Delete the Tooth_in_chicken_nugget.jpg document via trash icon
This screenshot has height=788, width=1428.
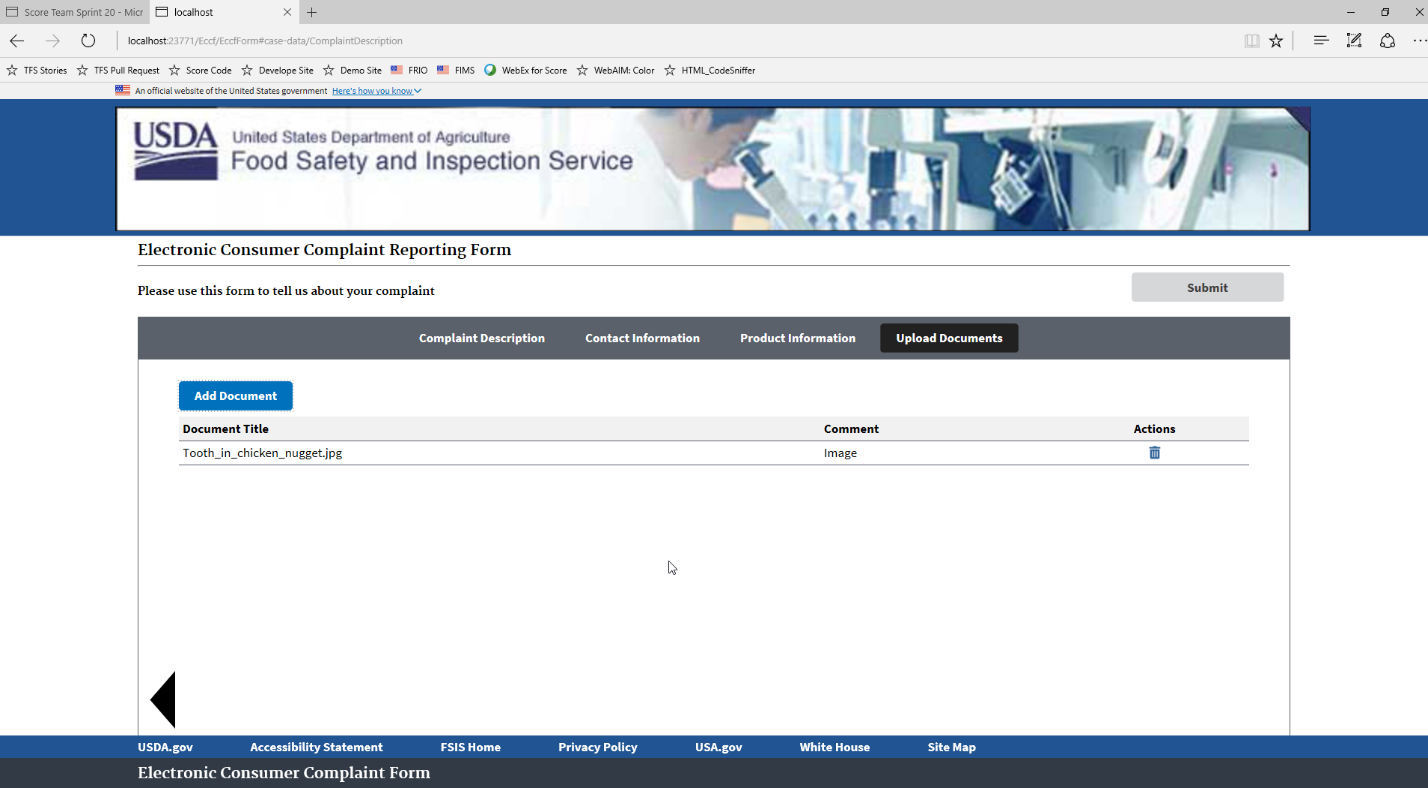coord(1154,453)
